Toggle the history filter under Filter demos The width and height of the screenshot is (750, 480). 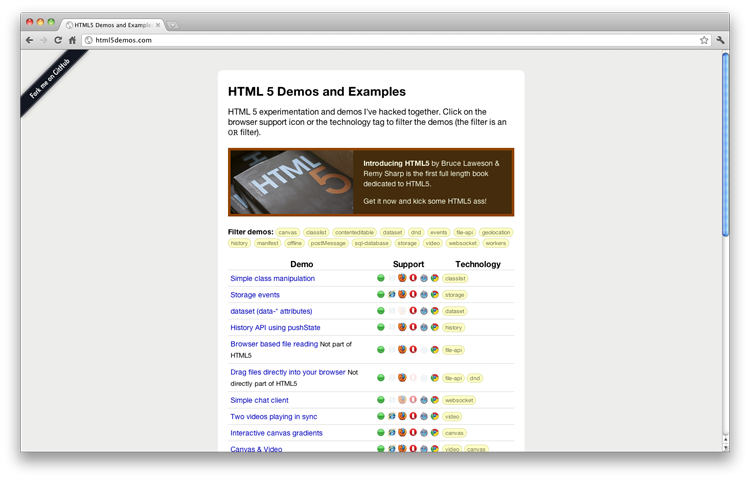pos(239,243)
